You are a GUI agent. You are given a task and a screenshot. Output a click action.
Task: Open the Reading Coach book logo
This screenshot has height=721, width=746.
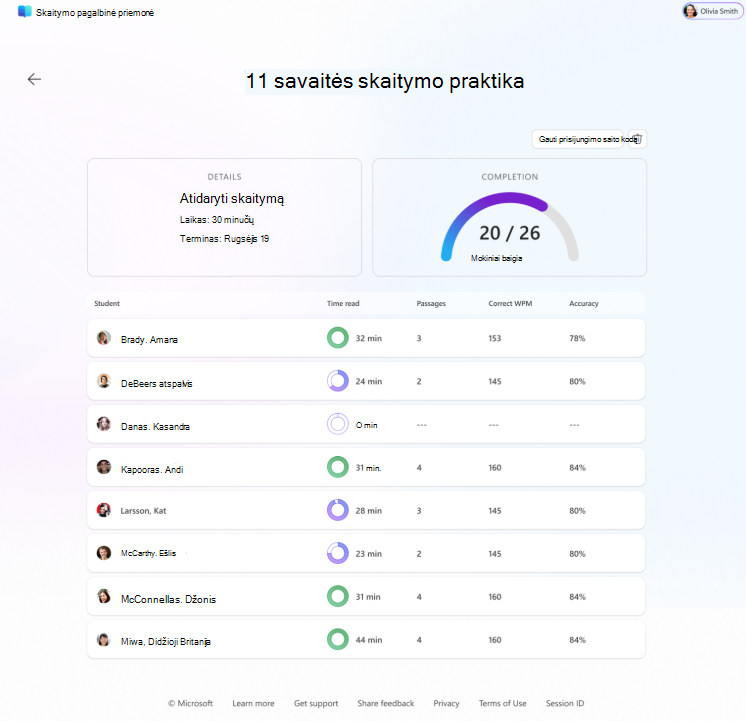(25, 12)
